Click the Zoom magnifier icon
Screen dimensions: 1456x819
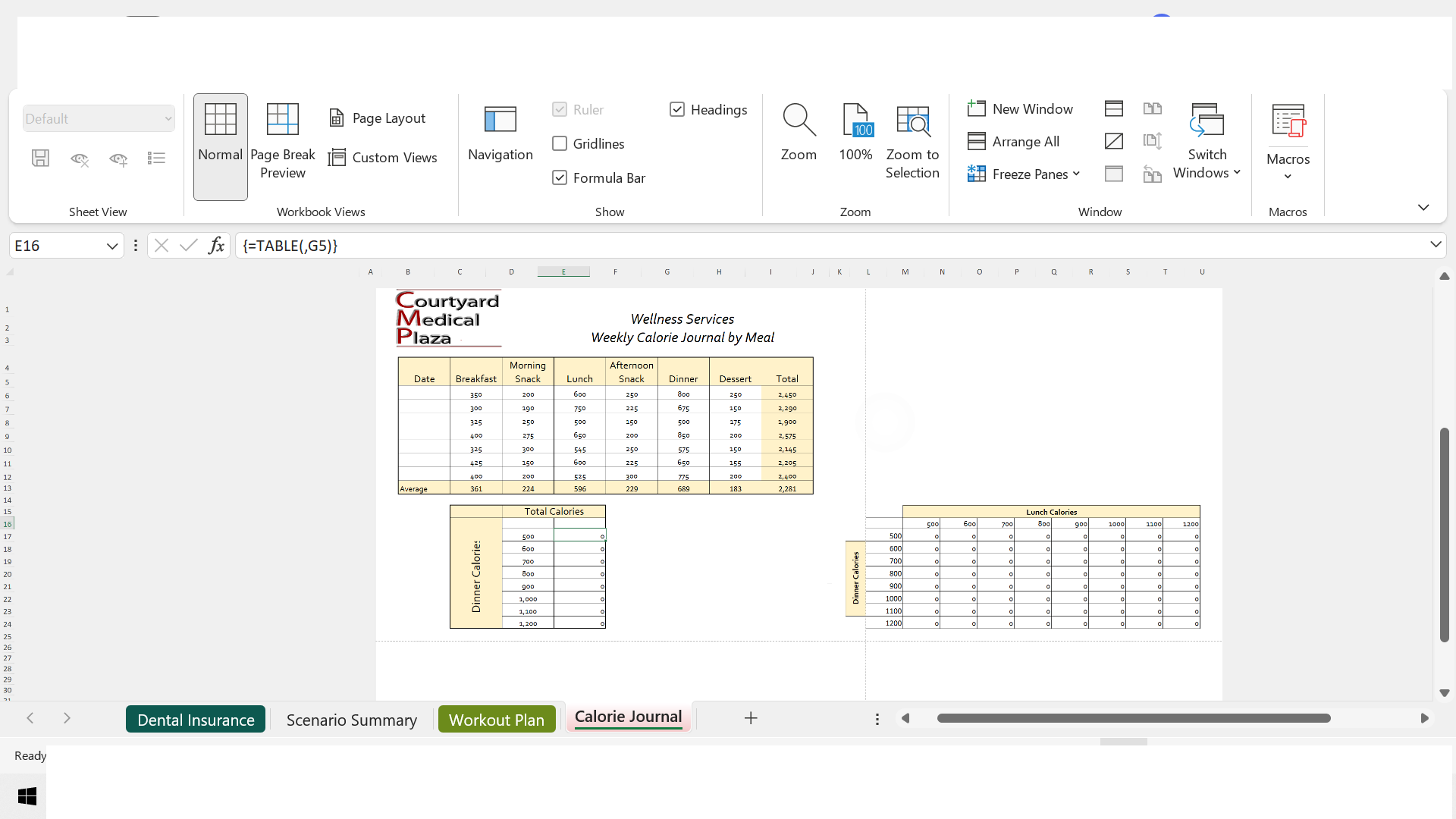[x=799, y=121]
